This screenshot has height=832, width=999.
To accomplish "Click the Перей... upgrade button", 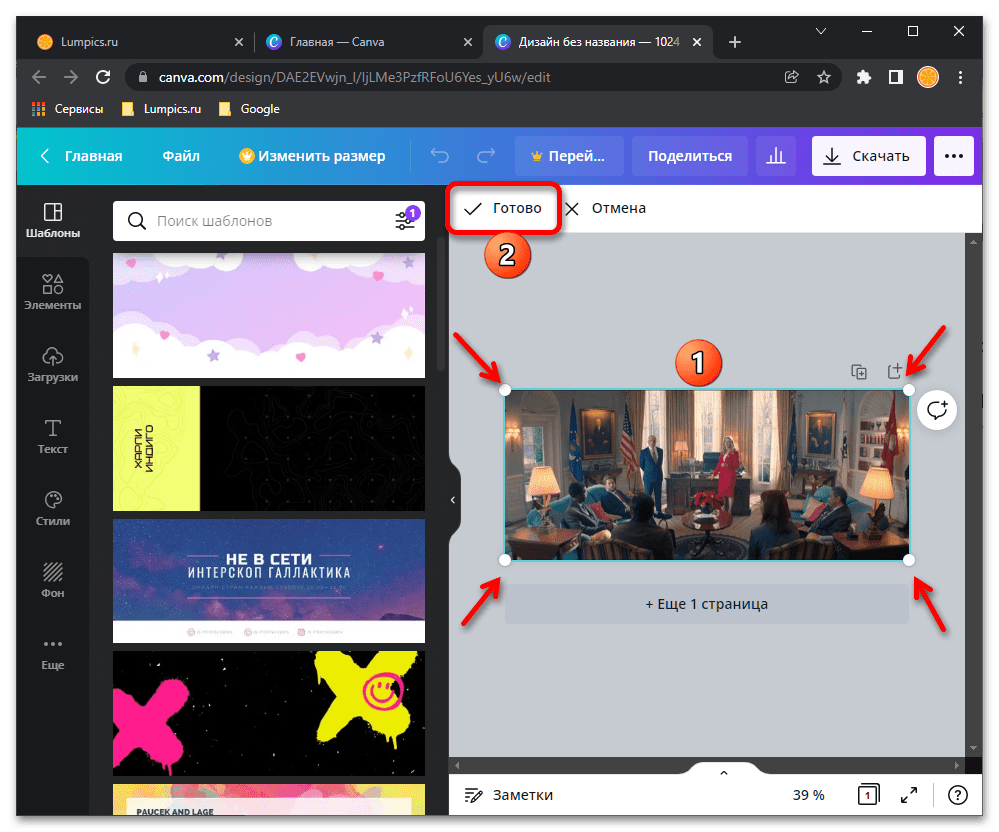I will click(569, 156).
